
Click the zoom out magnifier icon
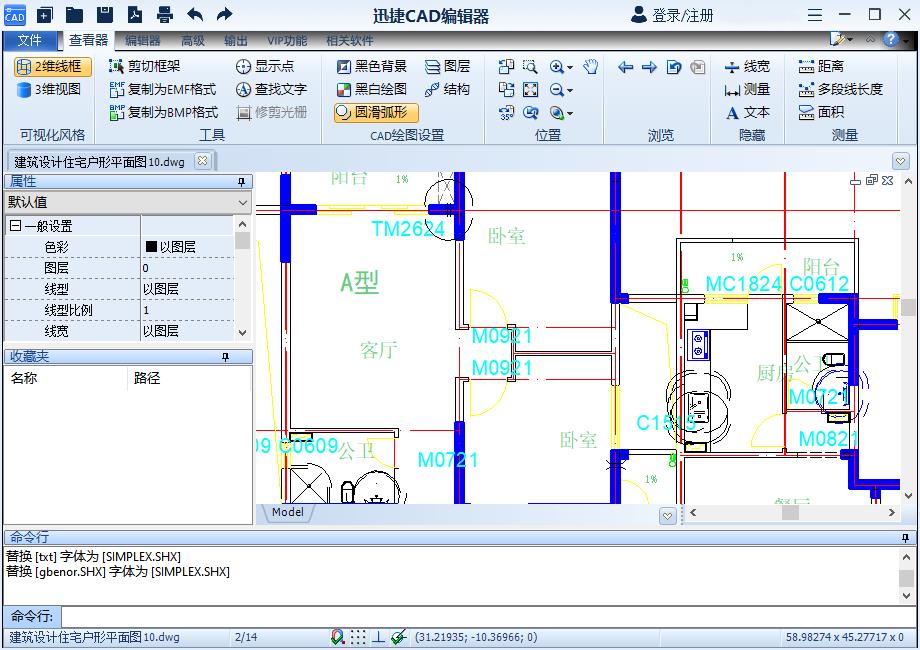point(556,89)
